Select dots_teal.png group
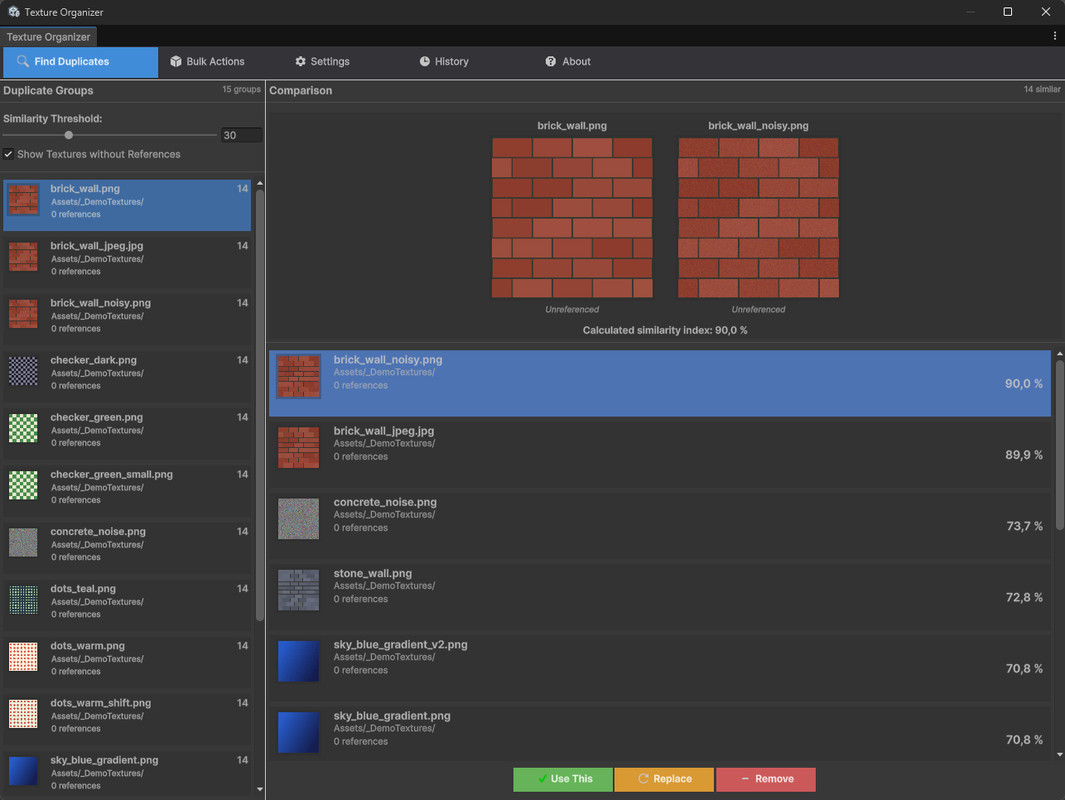This screenshot has width=1065, height=800. [x=127, y=604]
